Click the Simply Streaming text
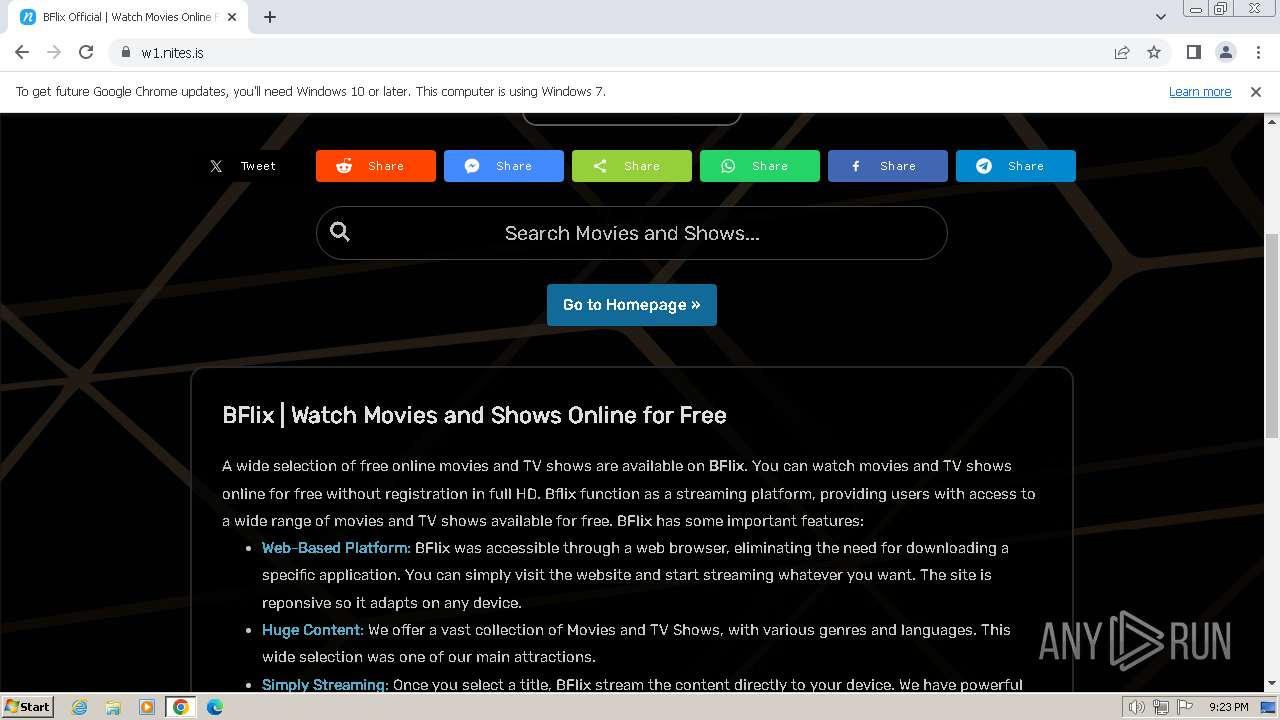 click(325, 685)
